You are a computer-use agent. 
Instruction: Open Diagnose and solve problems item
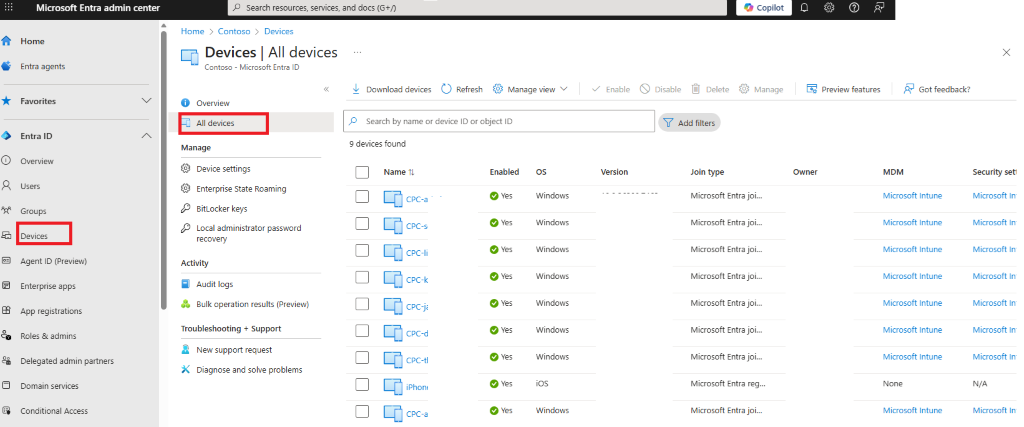point(249,370)
